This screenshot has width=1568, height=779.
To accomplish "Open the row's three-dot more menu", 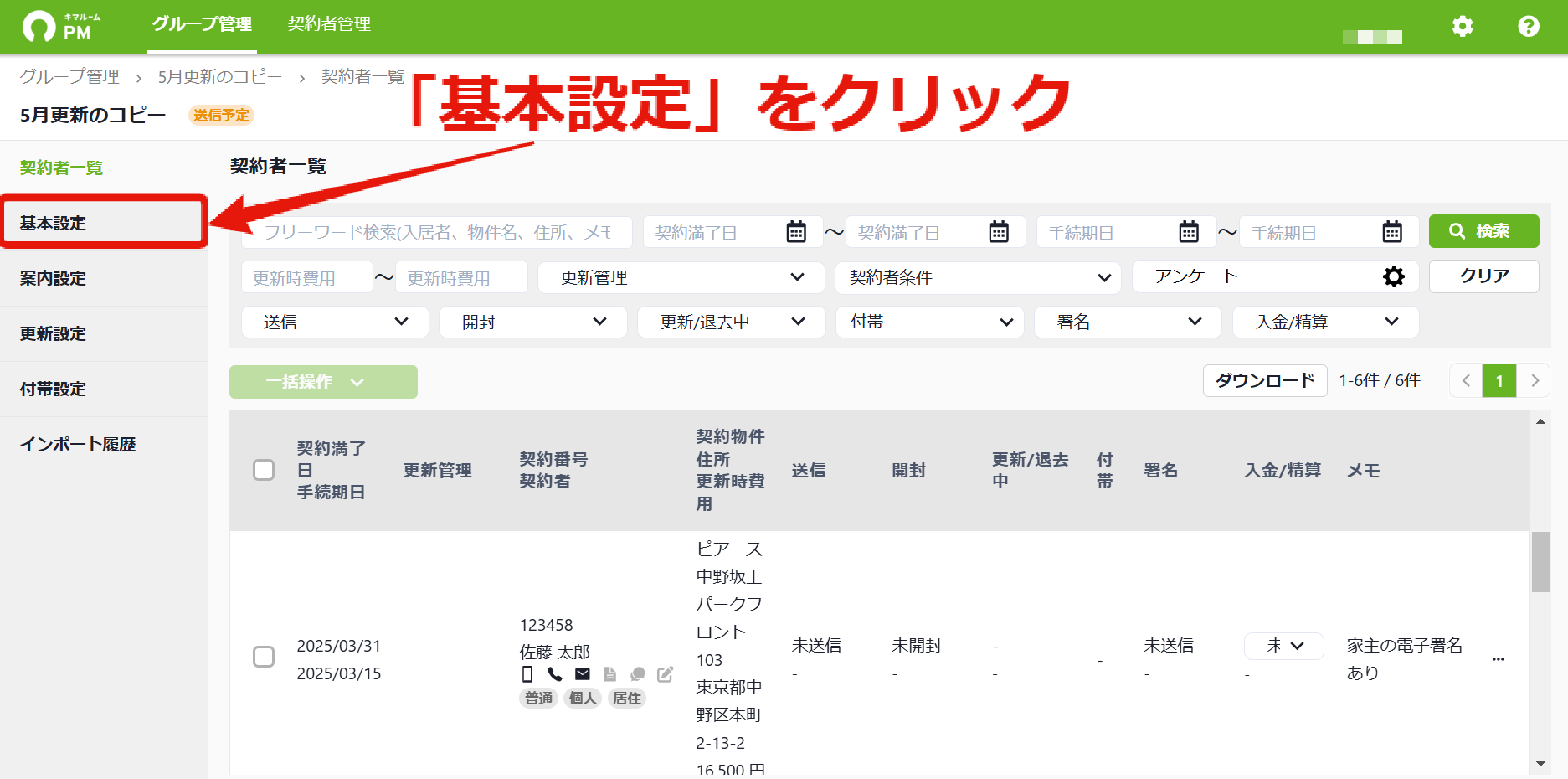I will (x=1499, y=659).
